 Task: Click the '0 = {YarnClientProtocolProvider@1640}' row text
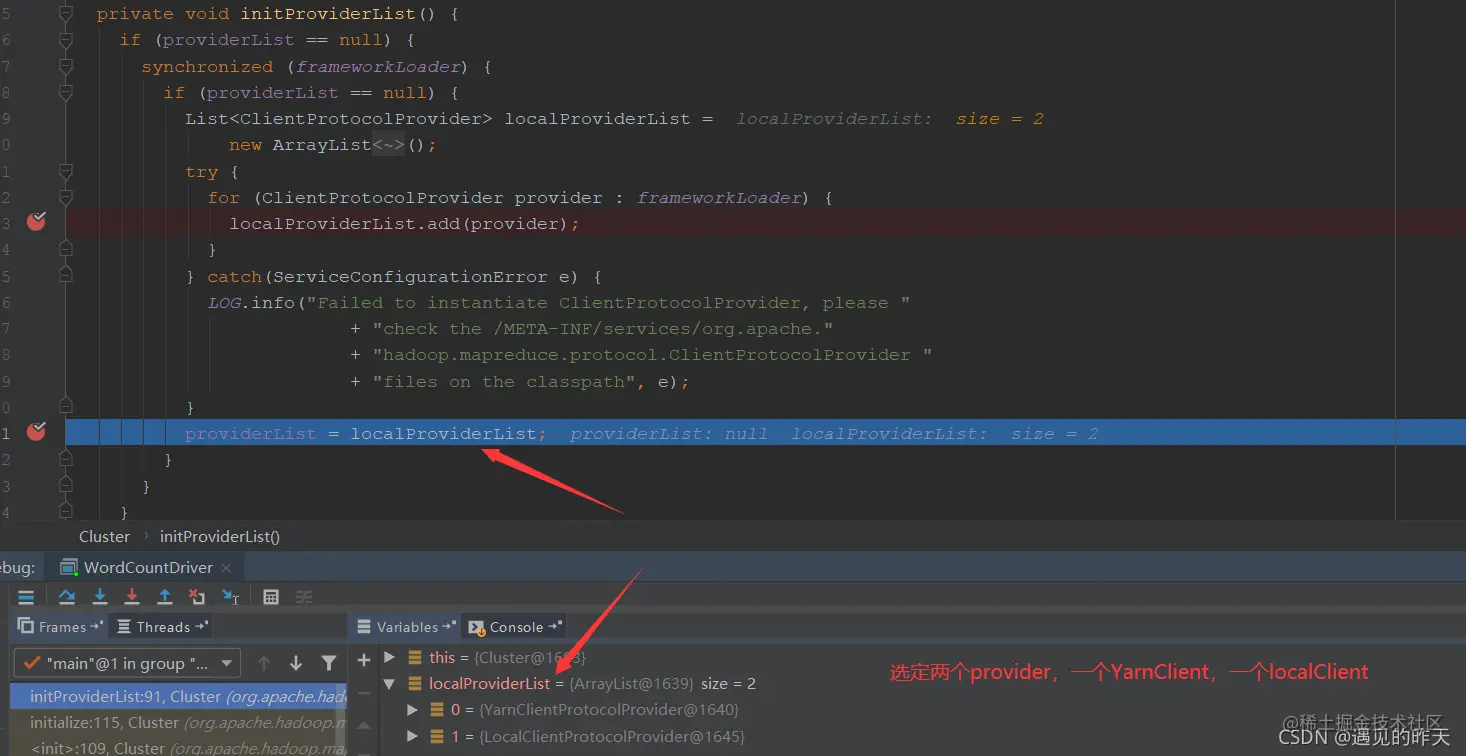click(594, 710)
